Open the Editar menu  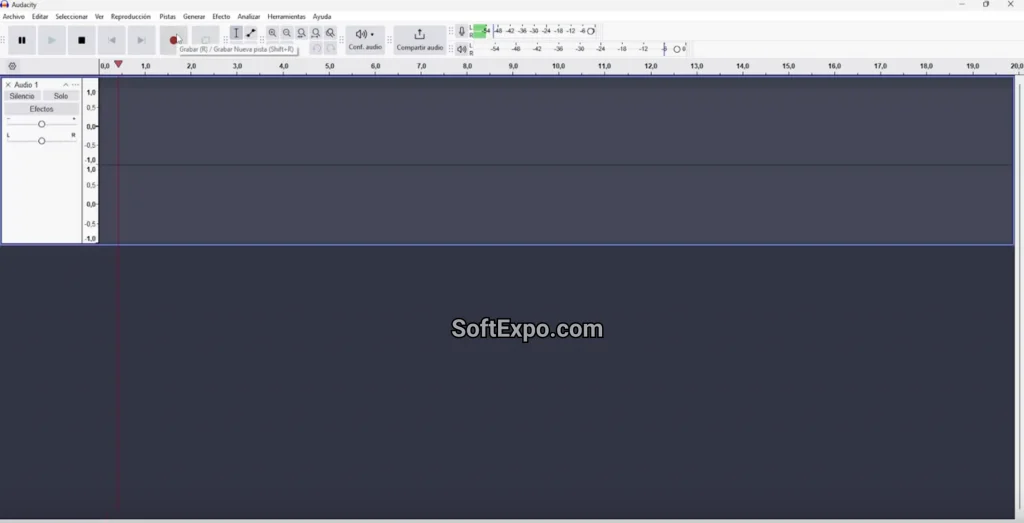(40, 16)
